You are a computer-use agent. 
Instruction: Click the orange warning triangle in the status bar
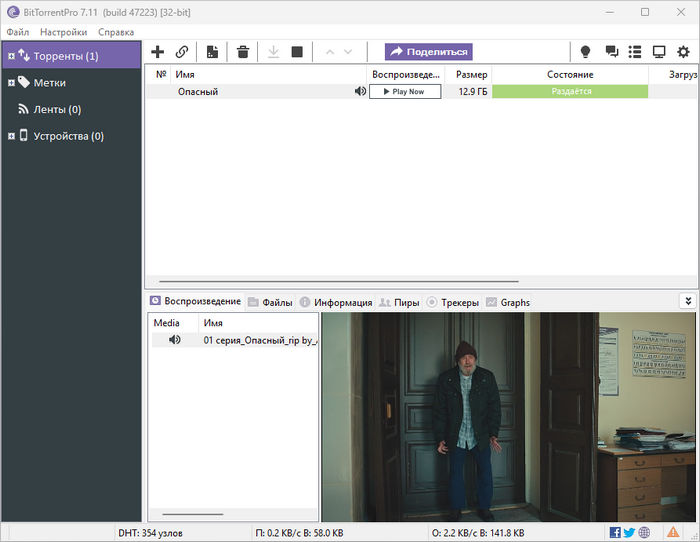[x=675, y=532]
